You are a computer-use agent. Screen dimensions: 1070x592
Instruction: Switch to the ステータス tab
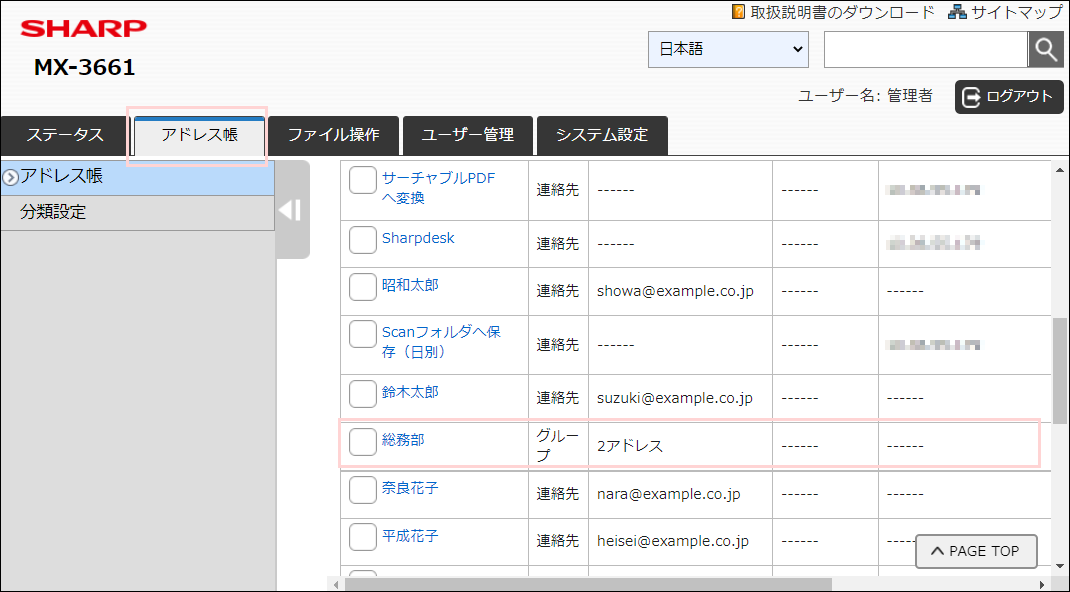pos(65,135)
